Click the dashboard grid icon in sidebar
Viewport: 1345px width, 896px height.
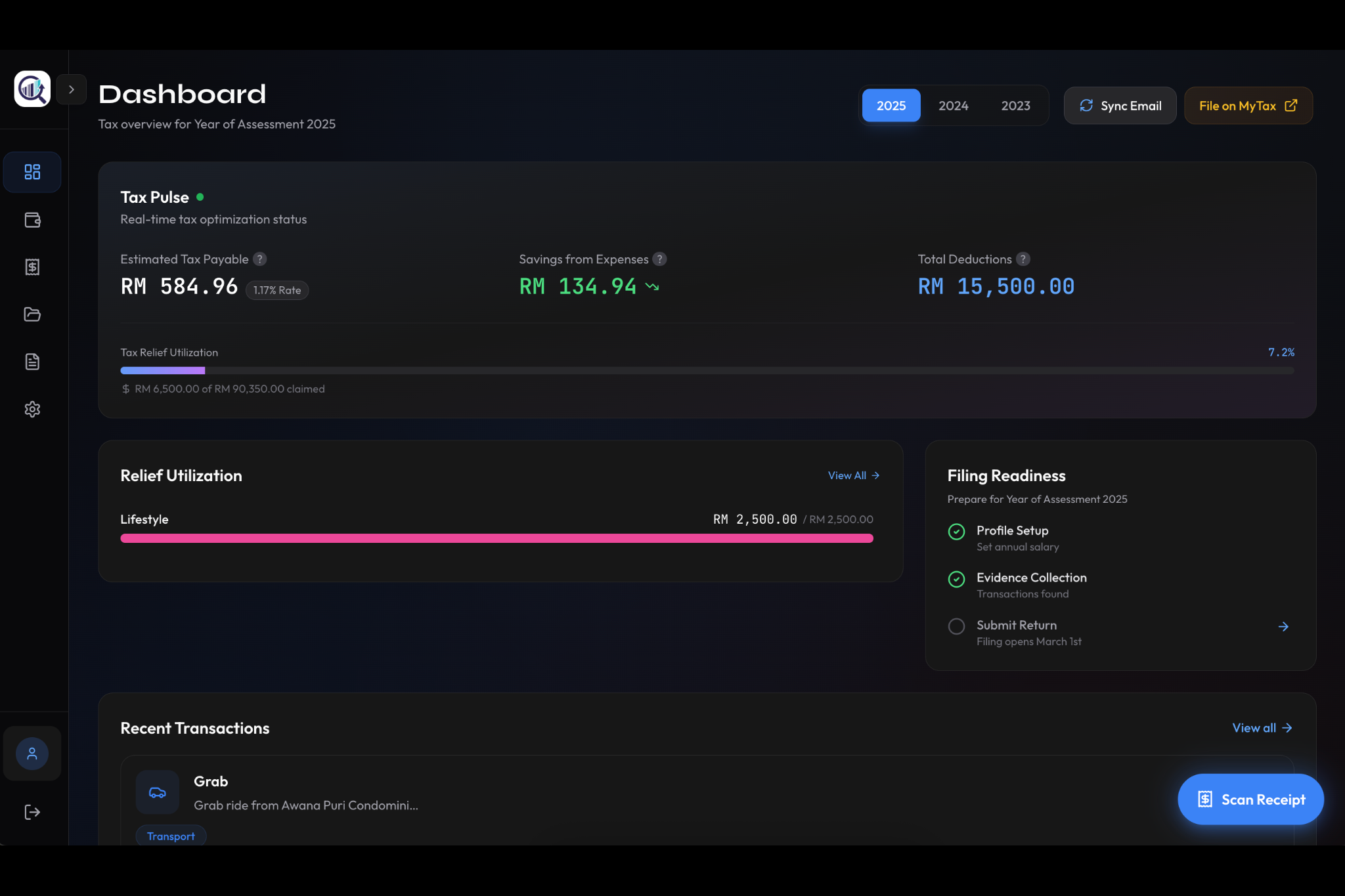(32, 172)
